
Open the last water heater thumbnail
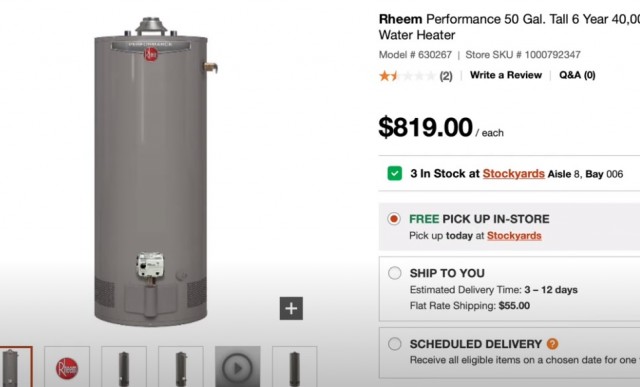coord(294,366)
